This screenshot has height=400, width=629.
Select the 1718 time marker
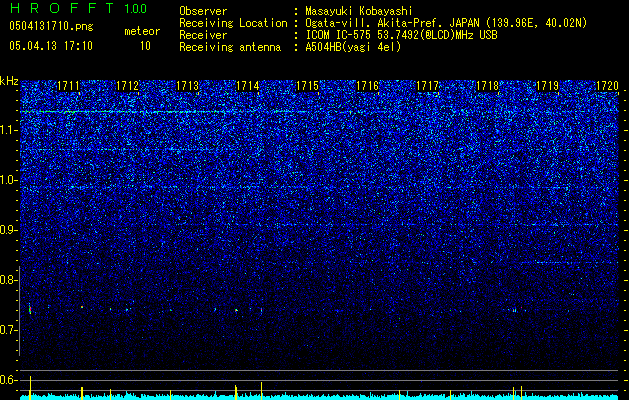(x=487, y=86)
